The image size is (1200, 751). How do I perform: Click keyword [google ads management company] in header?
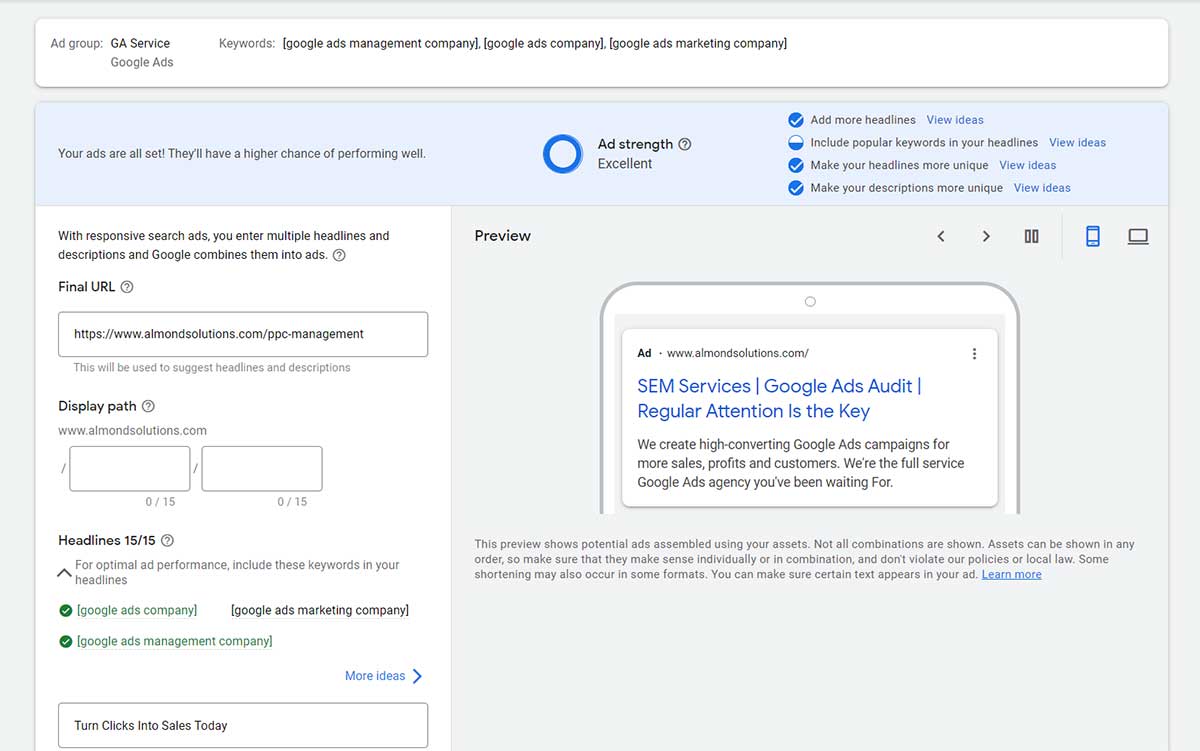pos(381,43)
